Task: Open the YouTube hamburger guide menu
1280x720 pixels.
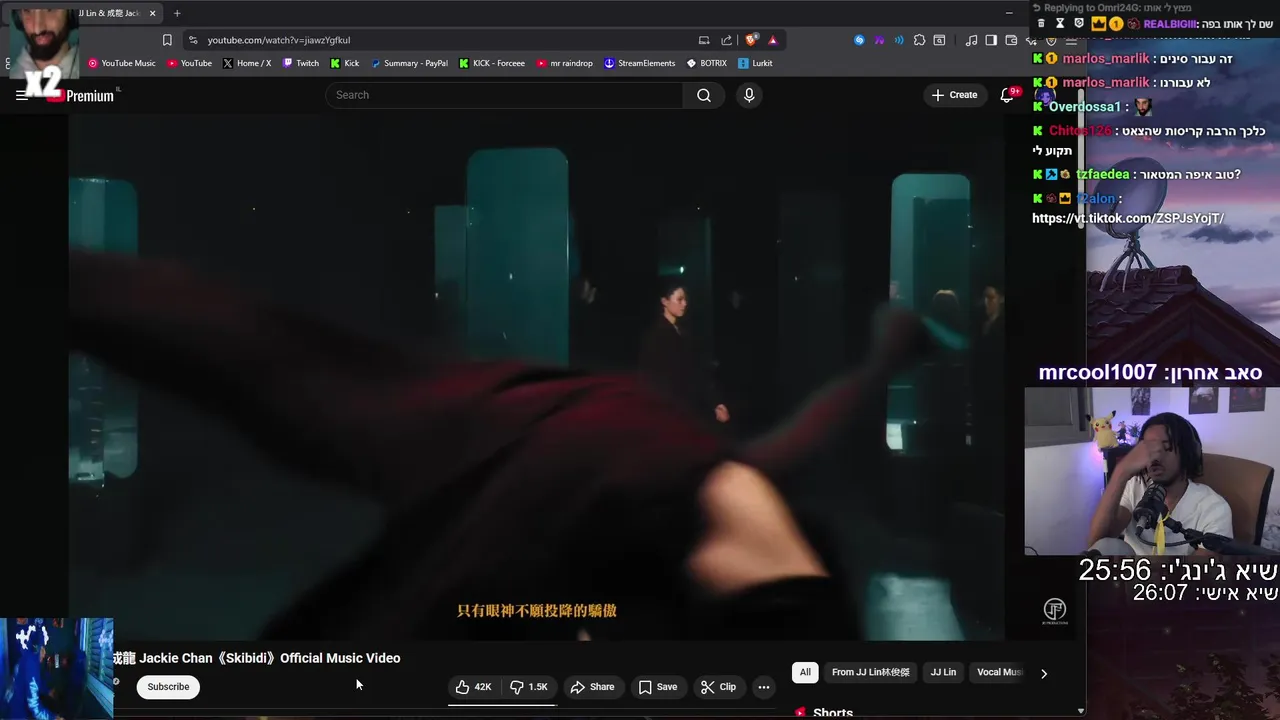Action: click(22, 95)
